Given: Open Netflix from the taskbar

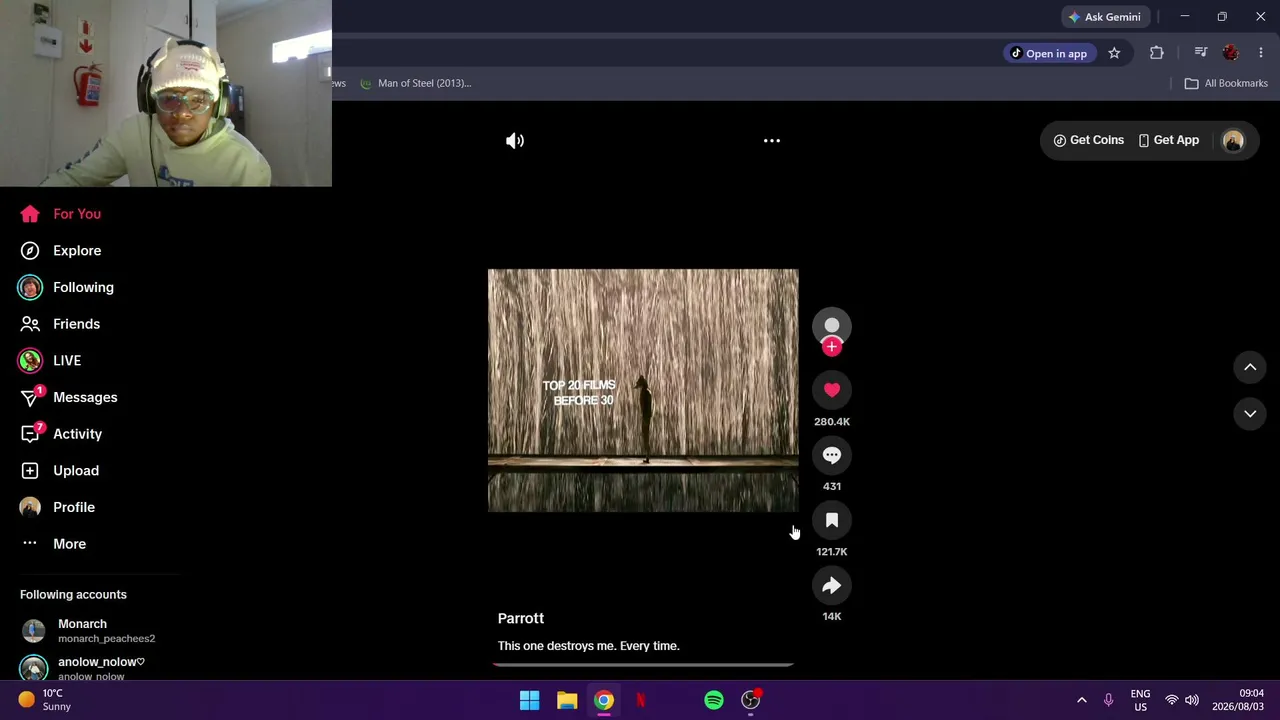Looking at the screenshot, I should click(x=641, y=701).
